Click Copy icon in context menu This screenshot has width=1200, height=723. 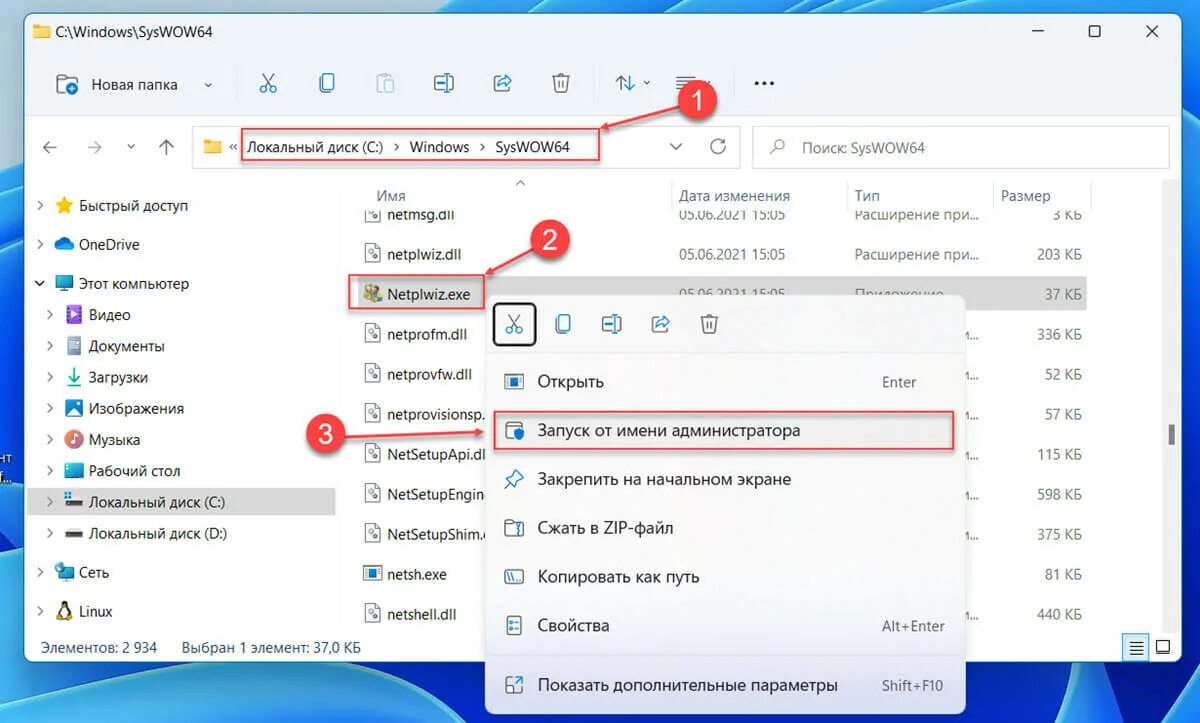coord(563,324)
